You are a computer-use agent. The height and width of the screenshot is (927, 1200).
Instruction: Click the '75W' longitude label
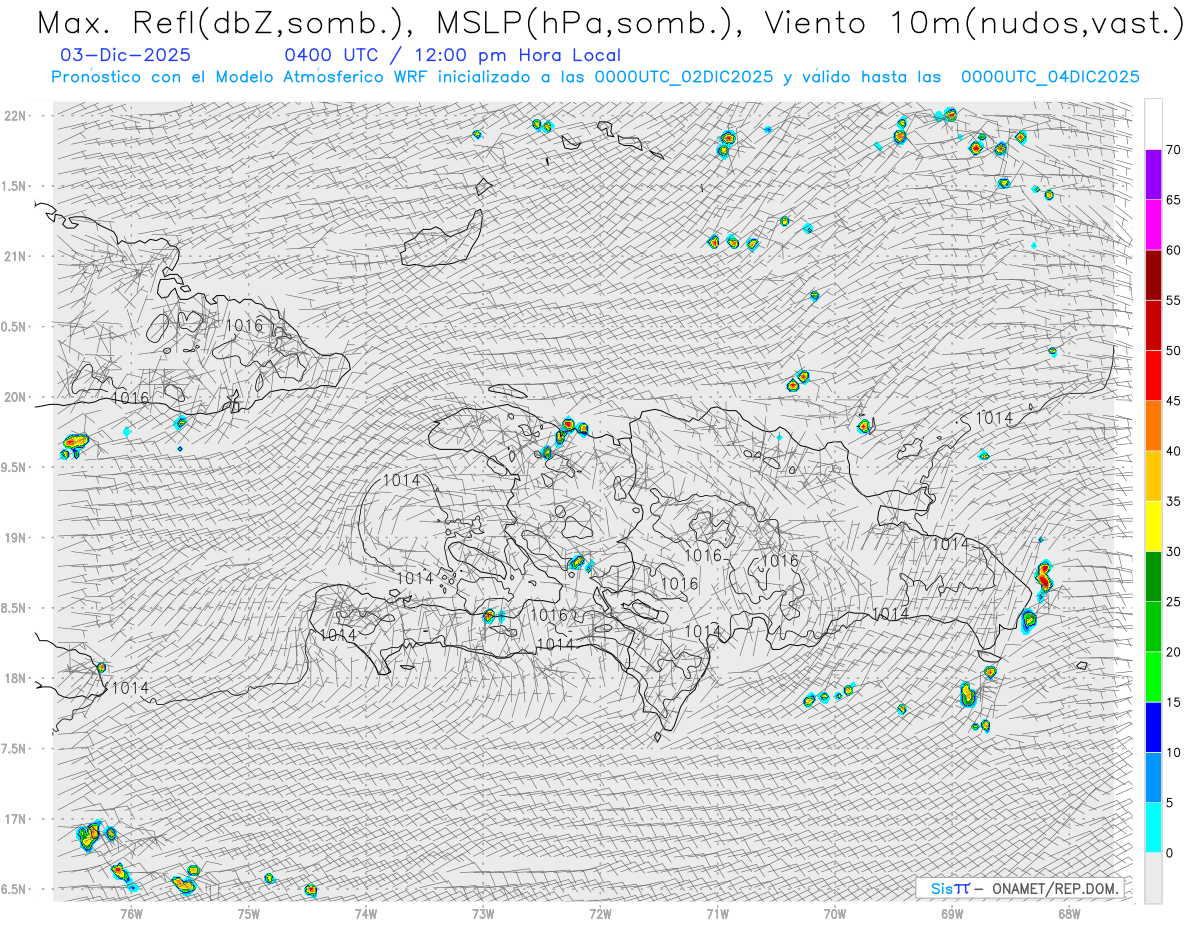click(248, 913)
